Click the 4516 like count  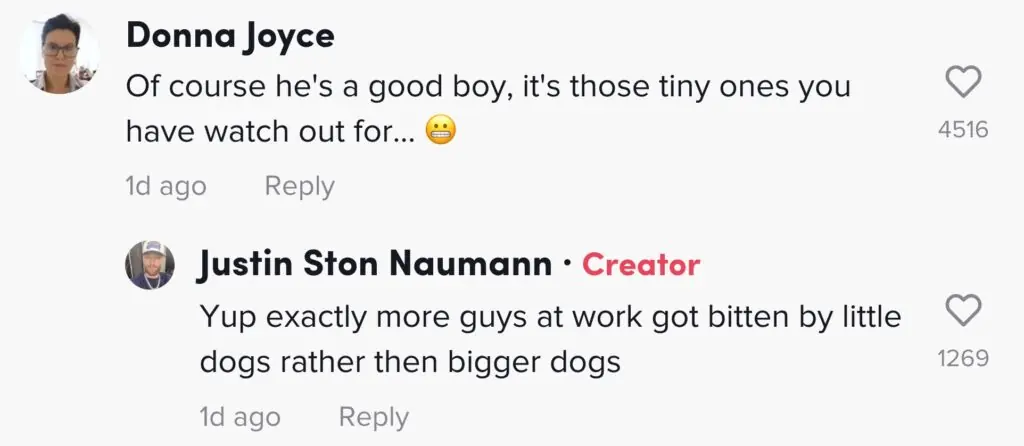963,129
